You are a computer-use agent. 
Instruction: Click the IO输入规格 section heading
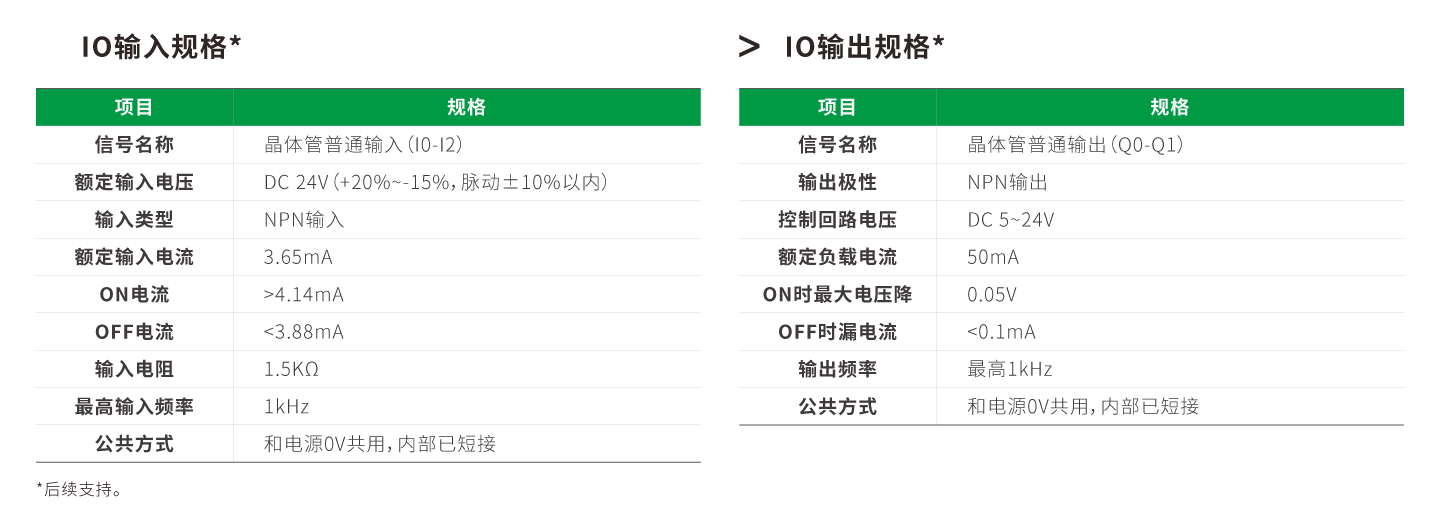(161, 46)
